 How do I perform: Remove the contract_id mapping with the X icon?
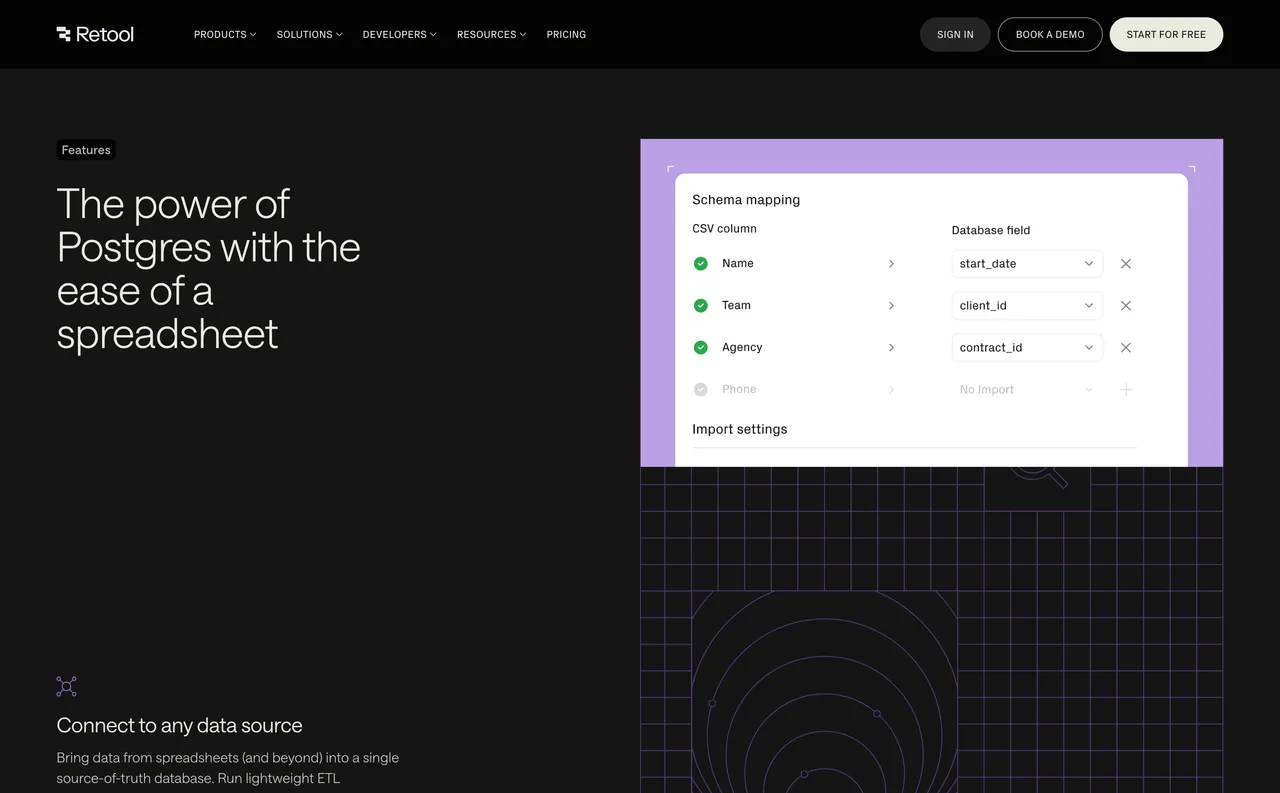(x=1125, y=347)
